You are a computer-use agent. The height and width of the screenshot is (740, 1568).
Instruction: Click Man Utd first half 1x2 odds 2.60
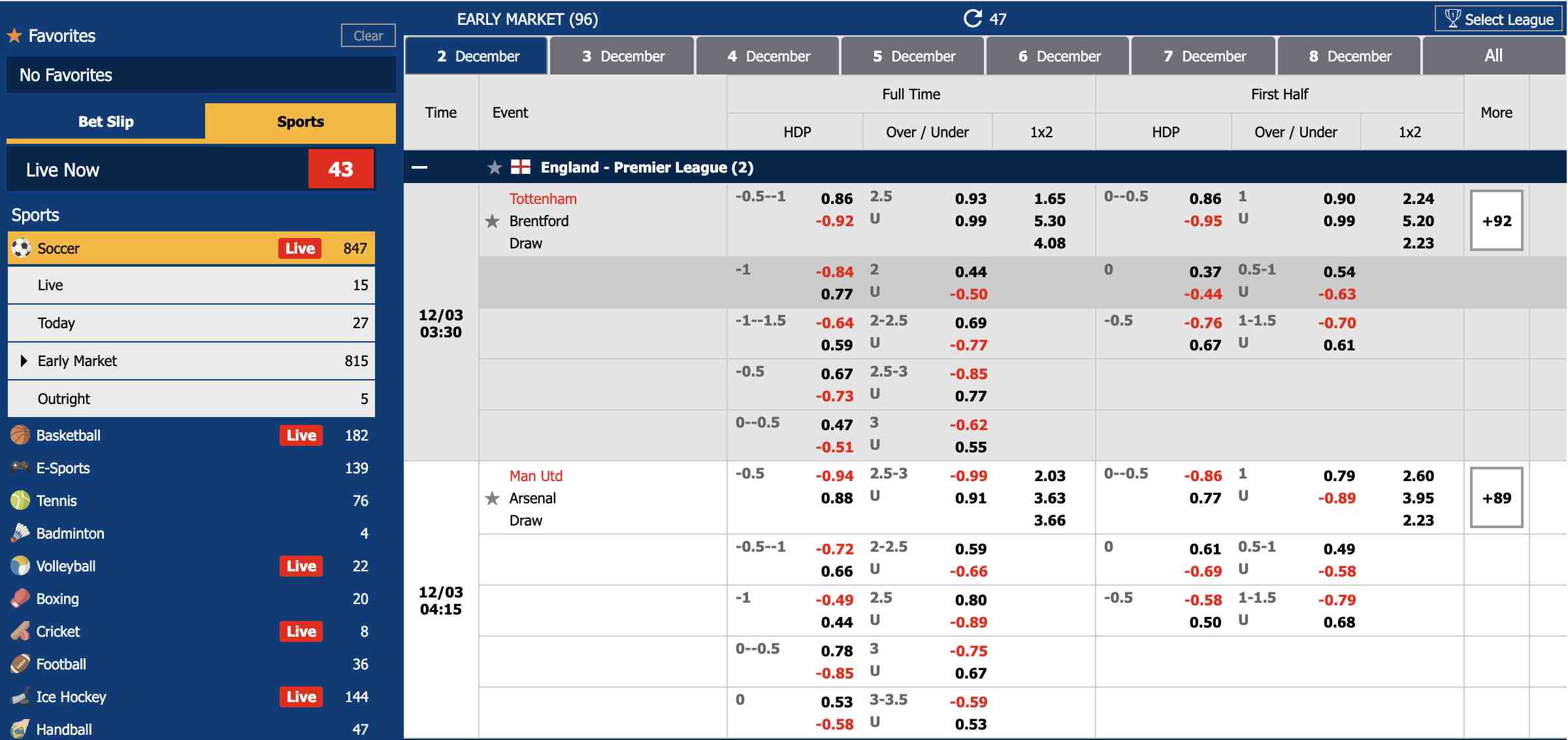1418,476
